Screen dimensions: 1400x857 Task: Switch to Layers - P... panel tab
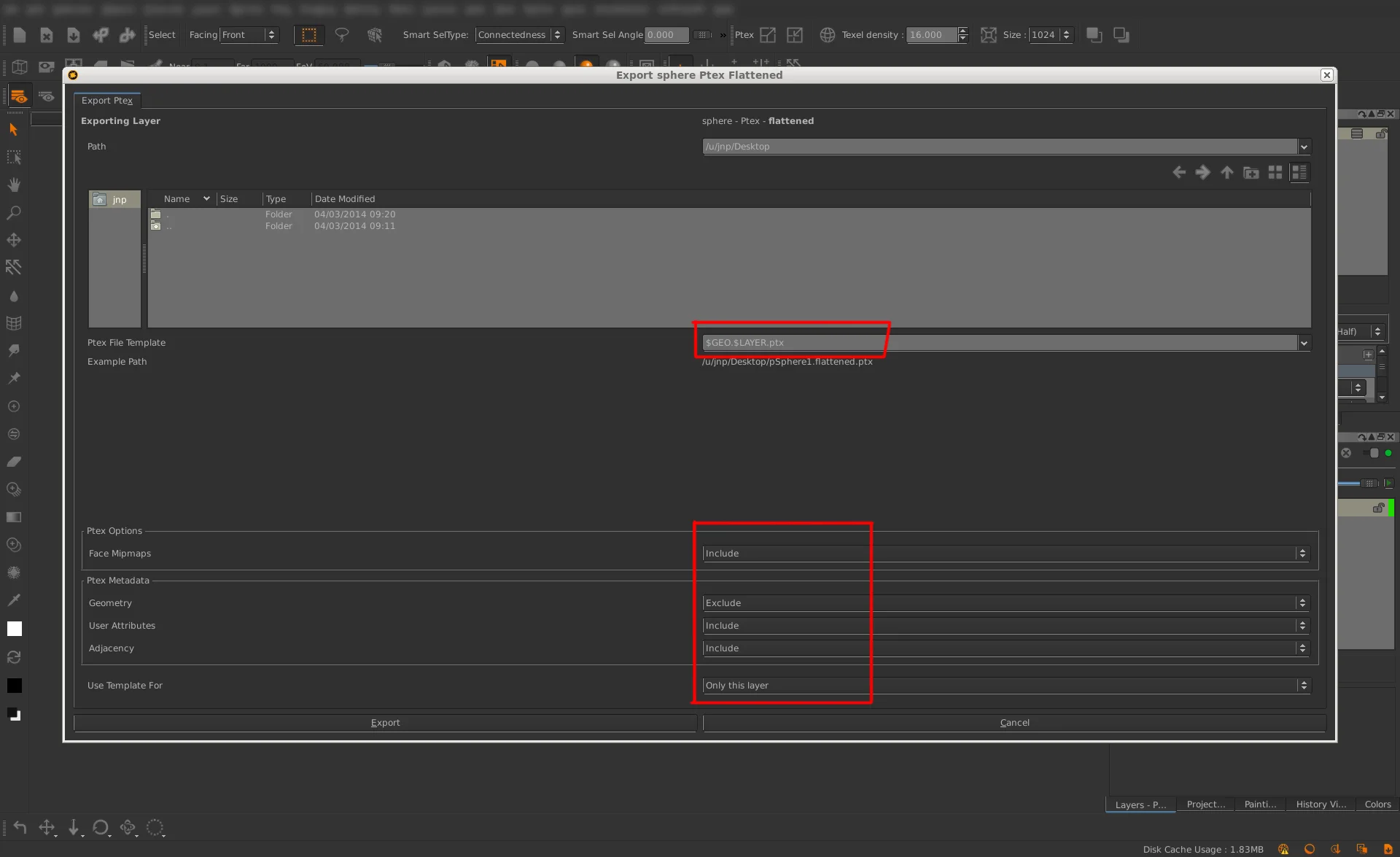[x=1140, y=804]
